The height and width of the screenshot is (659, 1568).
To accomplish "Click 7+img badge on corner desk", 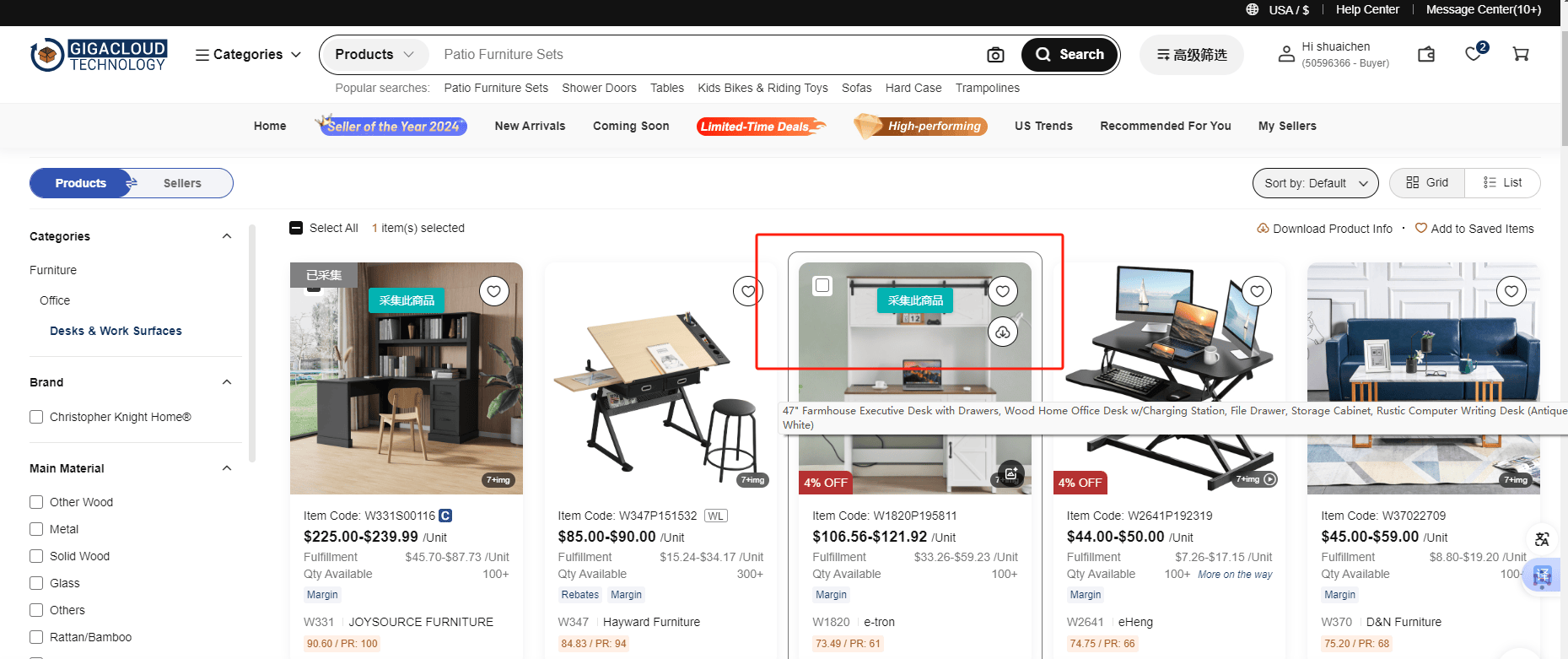I will pyautogui.click(x=498, y=479).
